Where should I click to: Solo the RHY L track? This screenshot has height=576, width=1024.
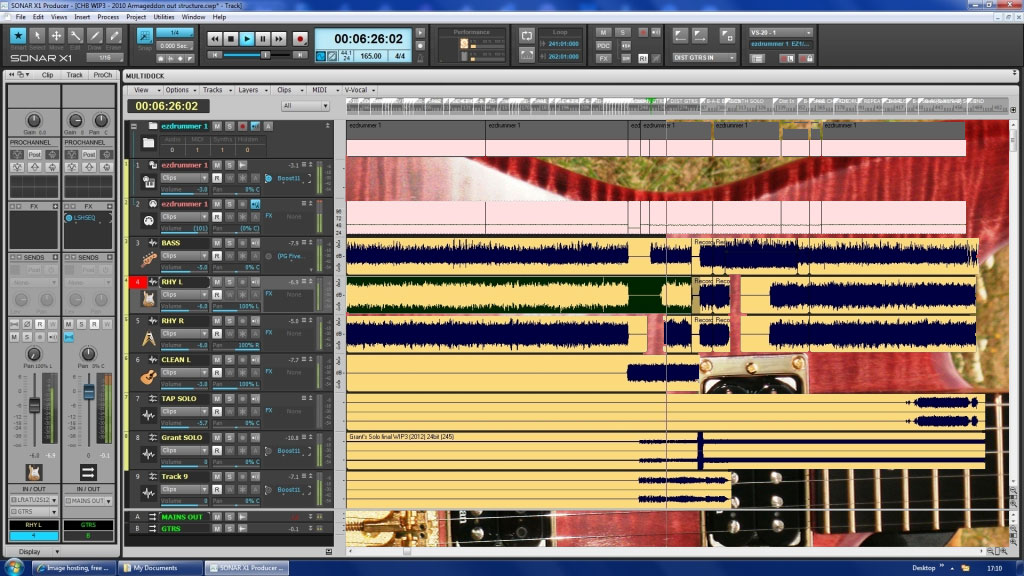point(229,282)
